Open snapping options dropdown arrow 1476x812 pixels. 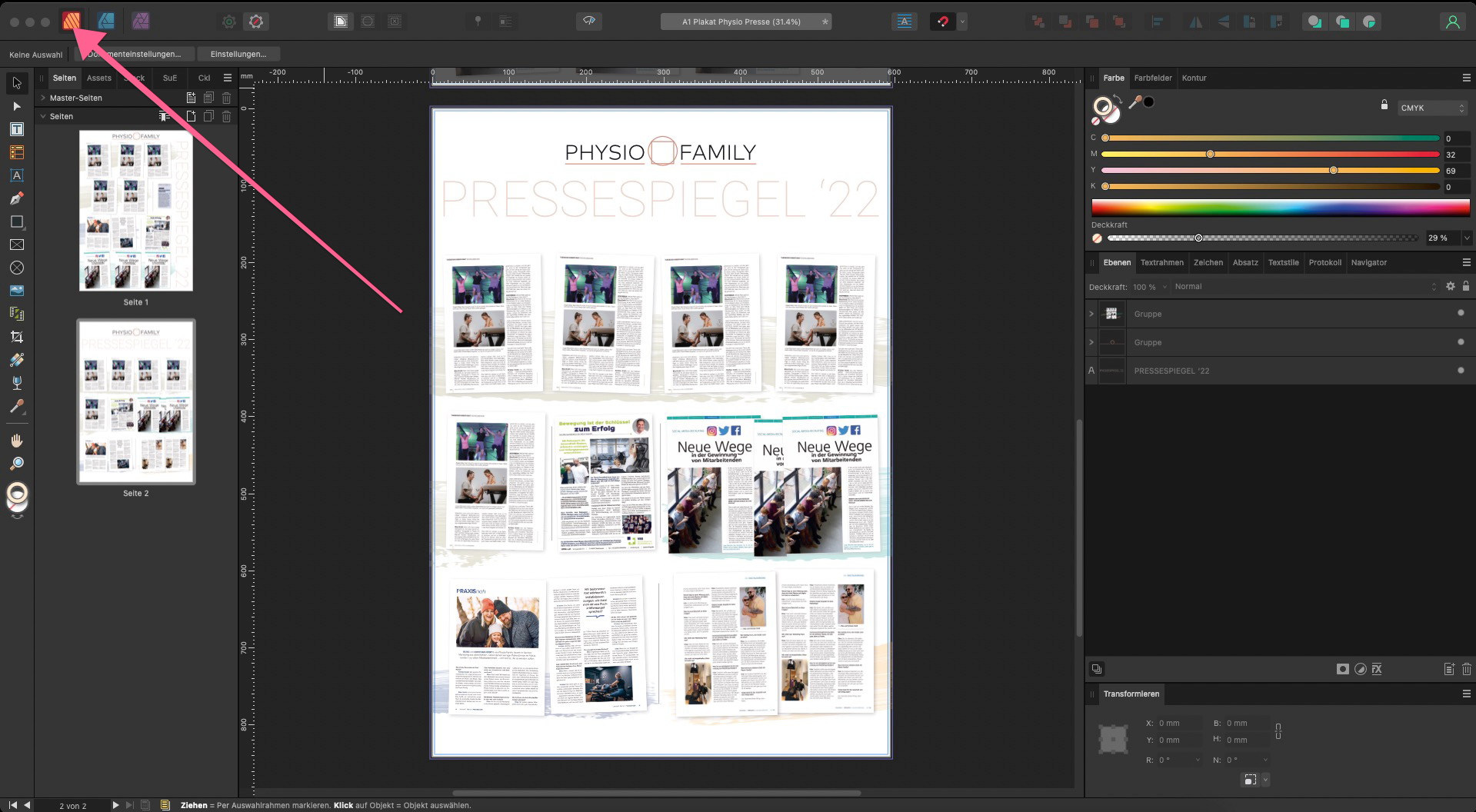(x=962, y=22)
